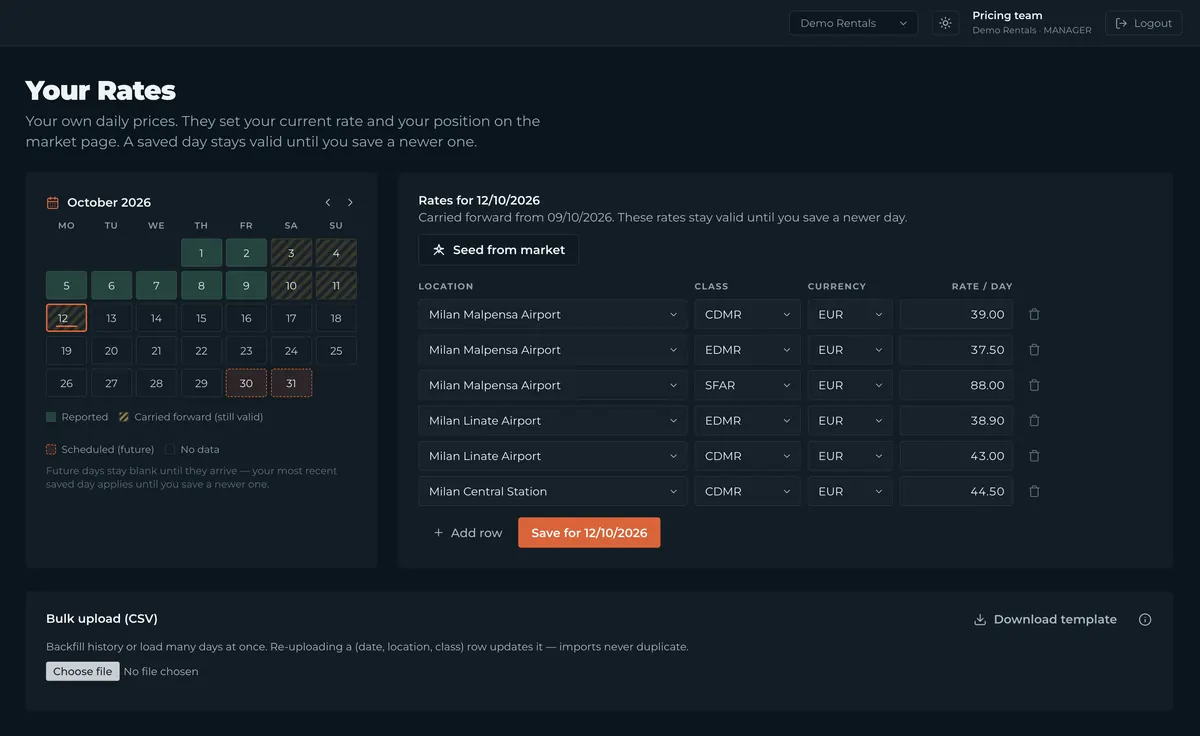Select October 5 in the calendar
1200x736 pixels.
[x=66, y=286]
